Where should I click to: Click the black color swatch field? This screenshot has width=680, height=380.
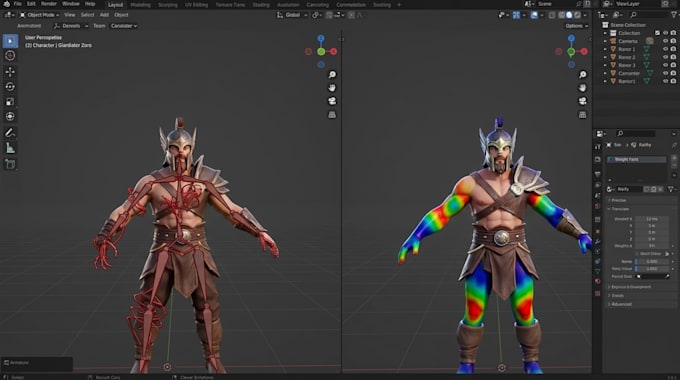[x=652, y=276]
